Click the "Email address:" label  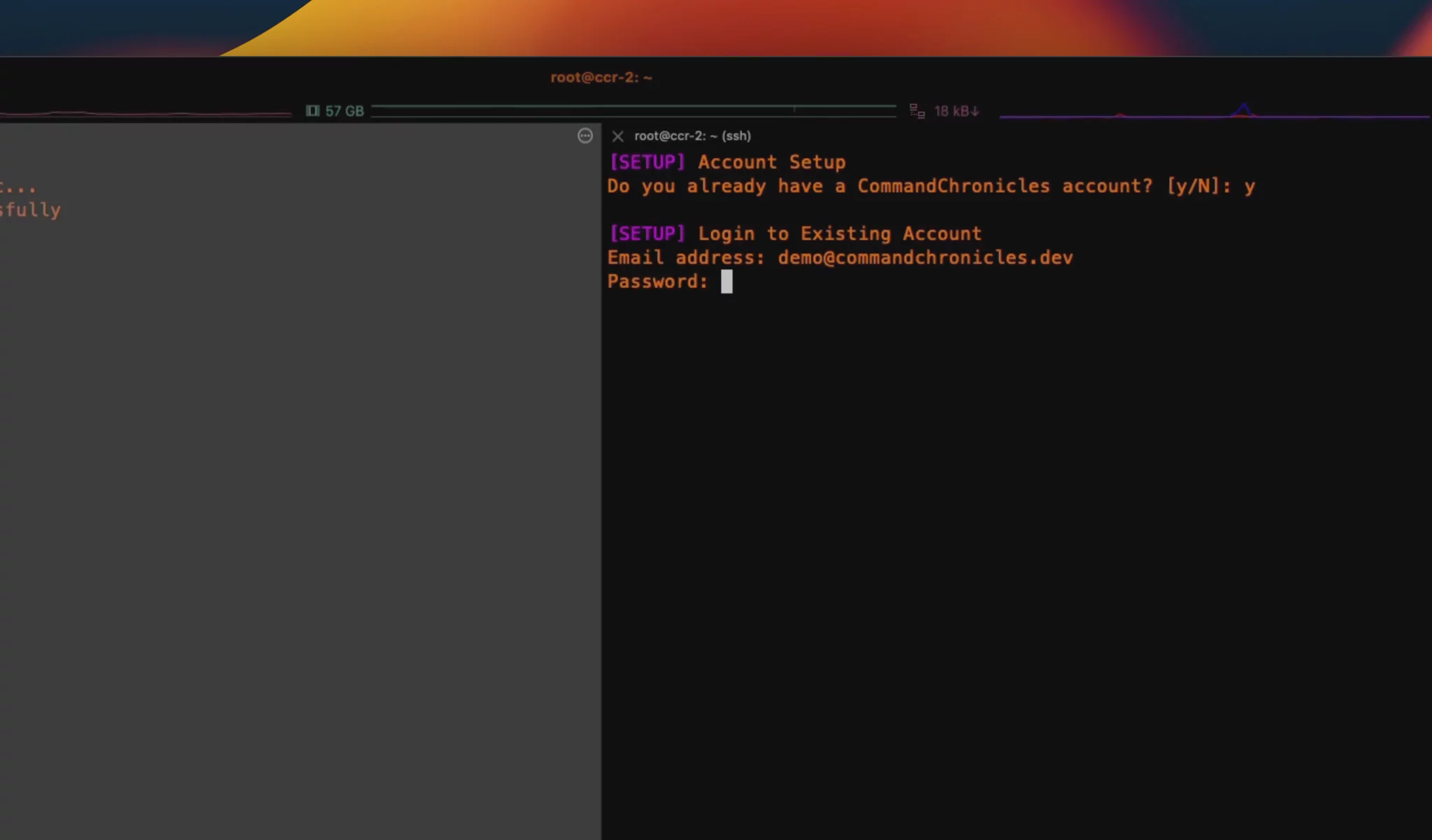[x=686, y=257]
